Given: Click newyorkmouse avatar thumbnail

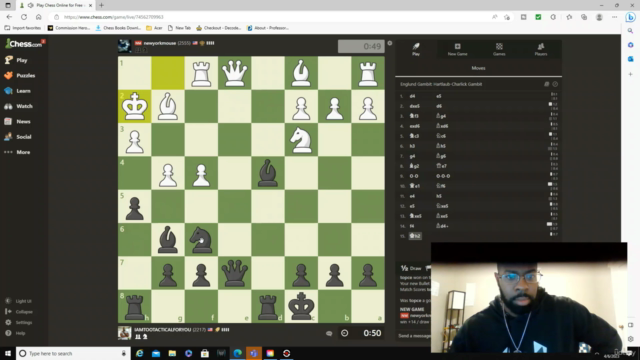Looking at the screenshot, I should pos(124,46).
